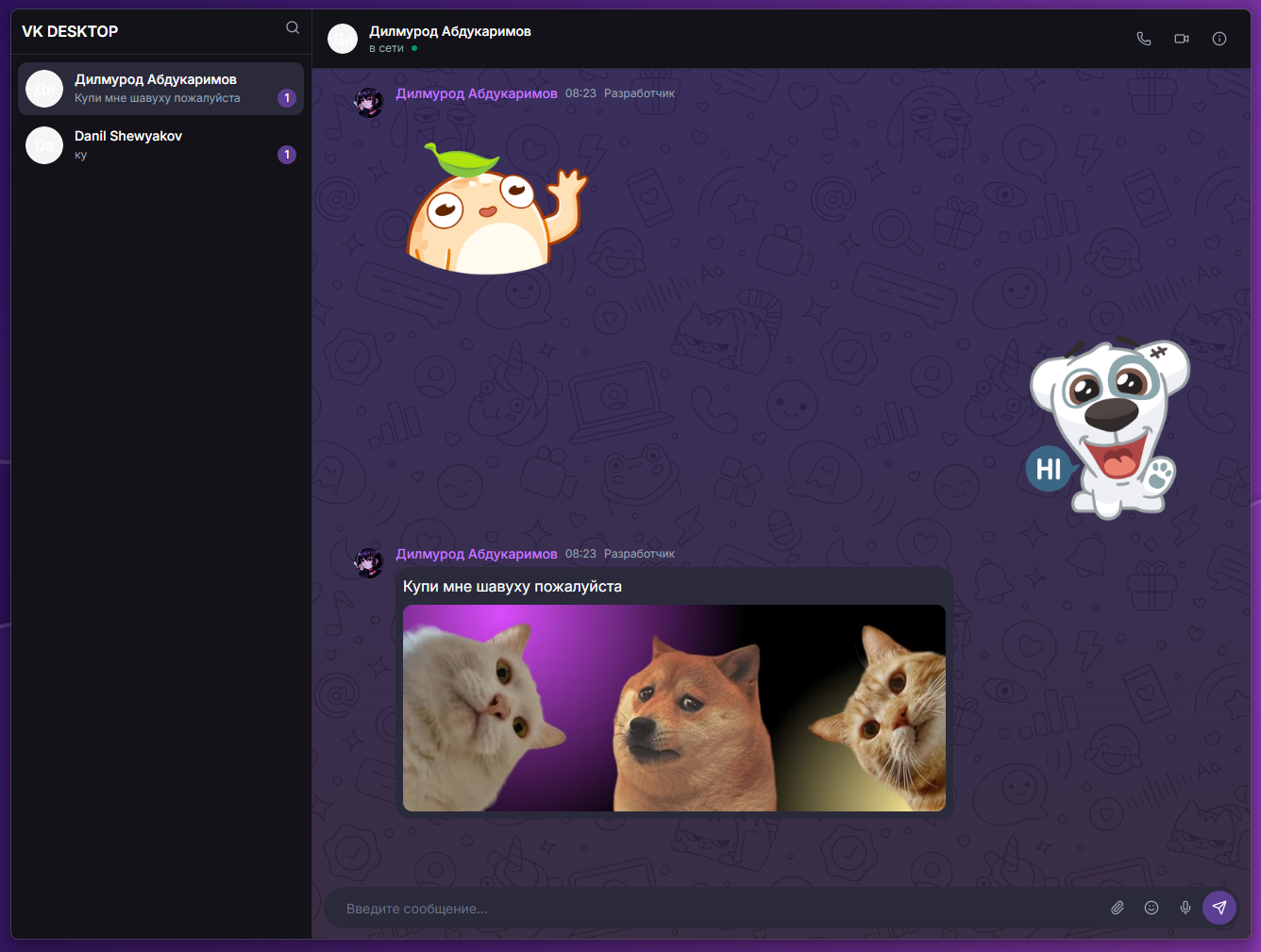Viewport: 1261px width, 952px height.
Task: Click the 08:23 timestamp on the second message
Action: click(x=580, y=554)
